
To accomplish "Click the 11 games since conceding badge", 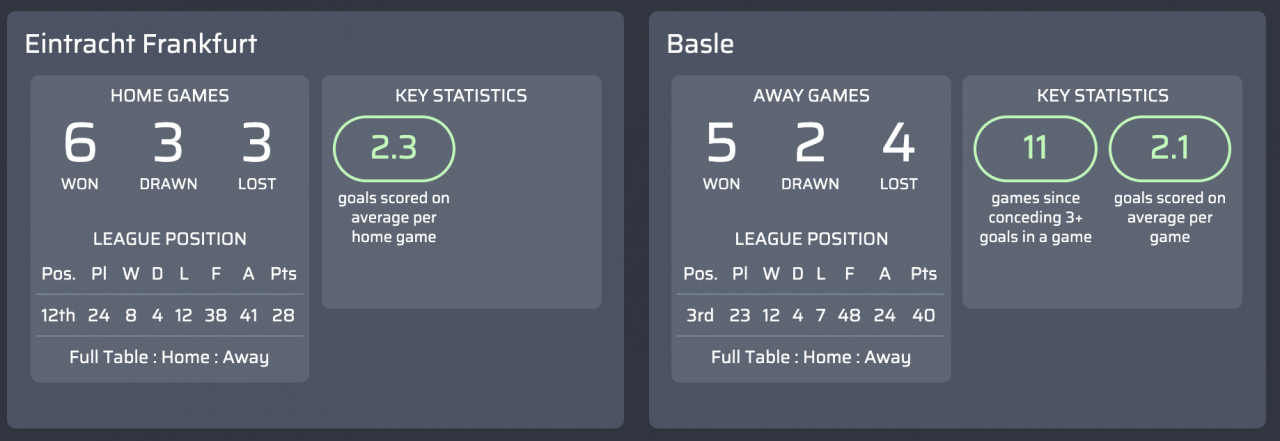I will [1035, 148].
